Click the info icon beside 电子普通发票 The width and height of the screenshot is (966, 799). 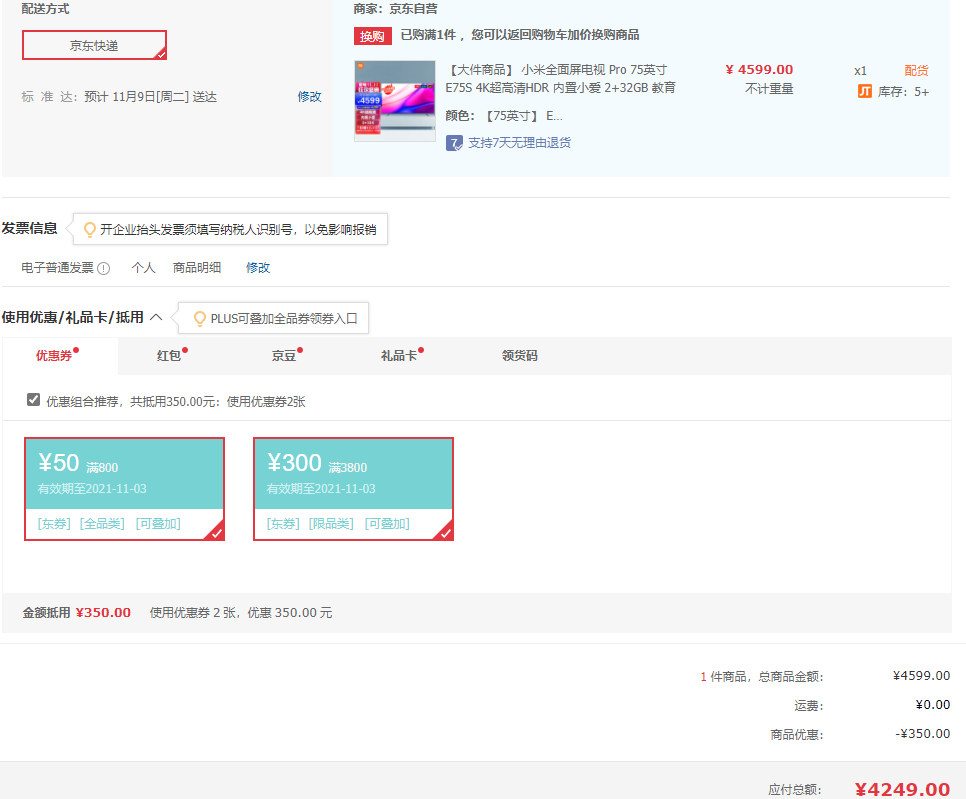pyautogui.click(x=104, y=268)
